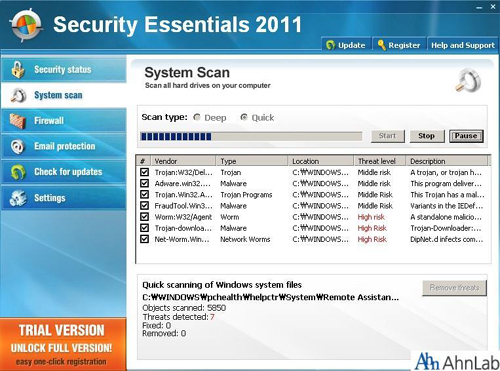
Task: Click the brick wall Firewall icon
Action: click(x=18, y=121)
